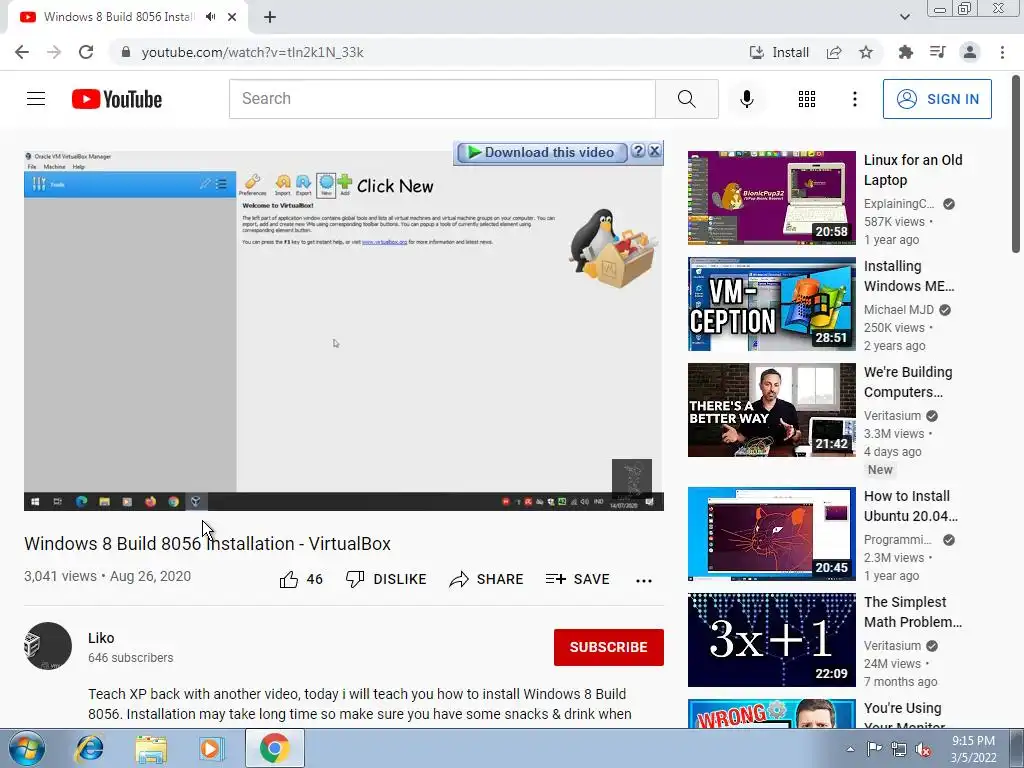Close the Windows 8 Build 8056 tab
Image resolution: width=1024 pixels, height=768 pixels.
pyautogui.click(x=232, y=17)
